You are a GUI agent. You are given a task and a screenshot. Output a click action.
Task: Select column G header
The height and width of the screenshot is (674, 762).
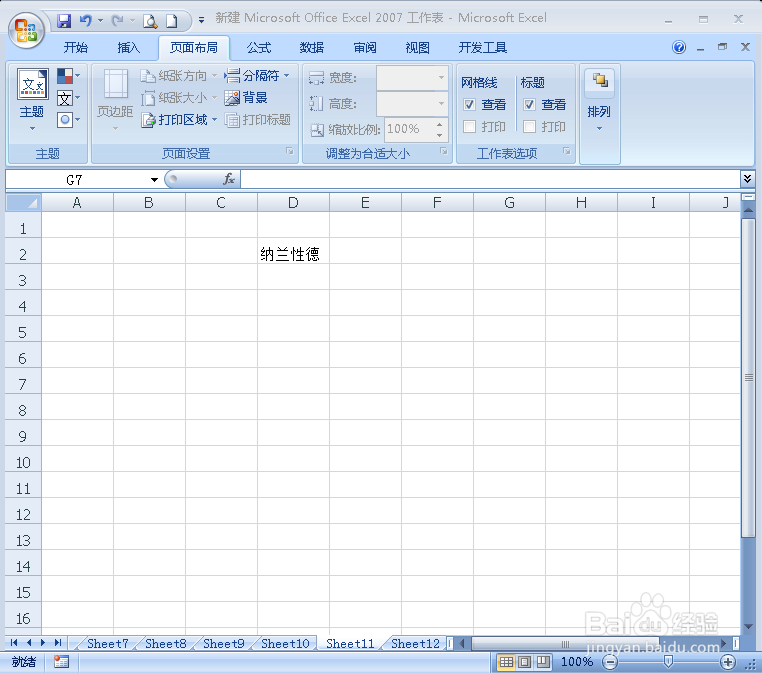click(x=509, y=203)
